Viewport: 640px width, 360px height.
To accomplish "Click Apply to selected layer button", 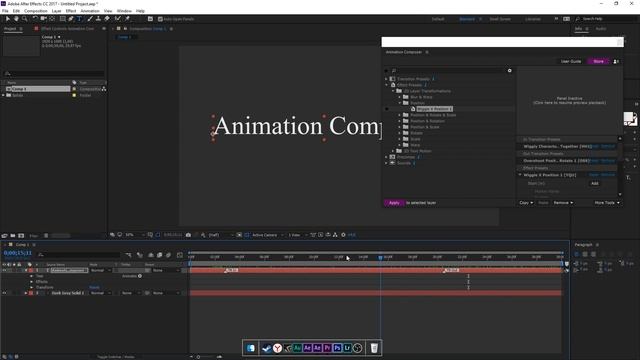I will click(x=394, y=203).
